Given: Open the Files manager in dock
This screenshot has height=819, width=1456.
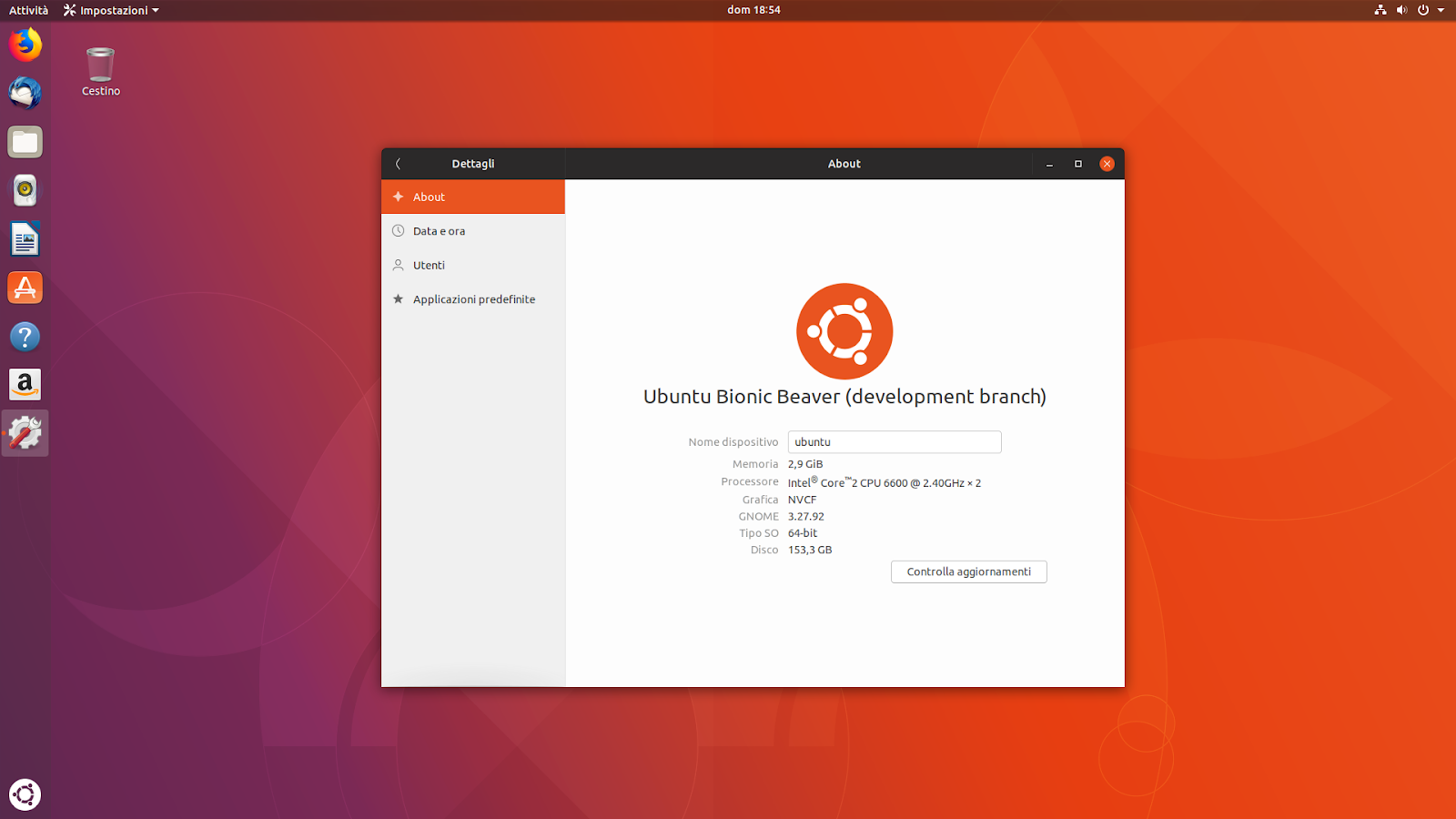Looking at the screenshot, I should click(25, 142).
